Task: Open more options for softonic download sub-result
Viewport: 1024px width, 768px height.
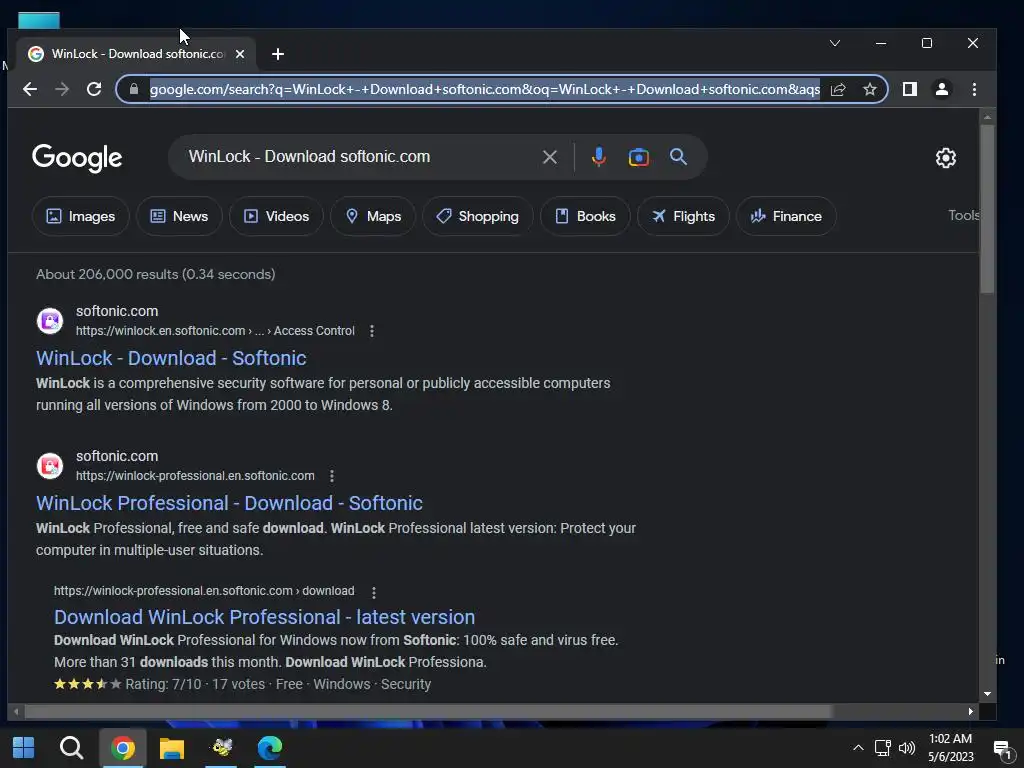Action: (x=374, y=592)
